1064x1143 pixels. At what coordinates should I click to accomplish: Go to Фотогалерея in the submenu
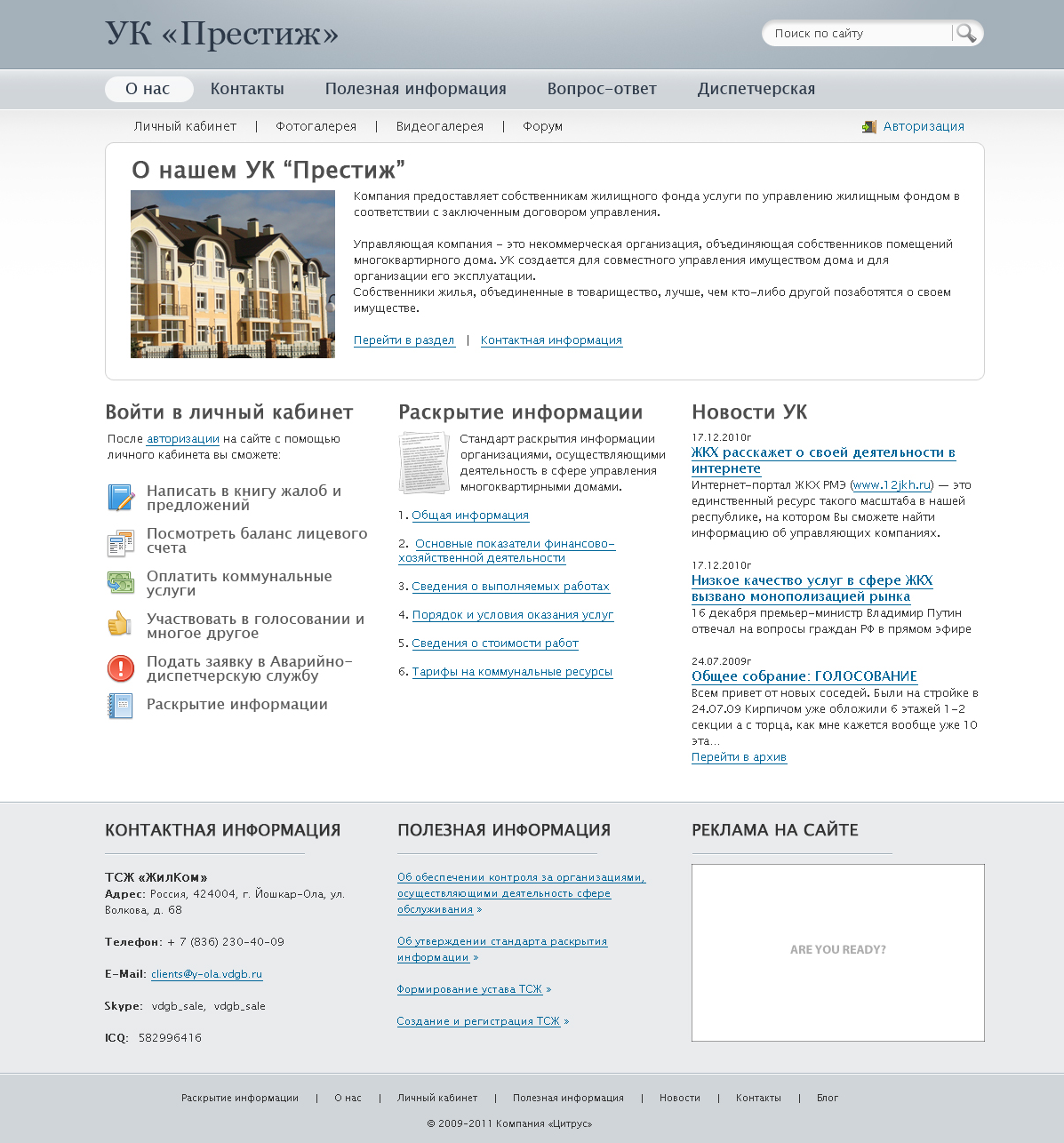pyautogui.click(x=316, y=126)
